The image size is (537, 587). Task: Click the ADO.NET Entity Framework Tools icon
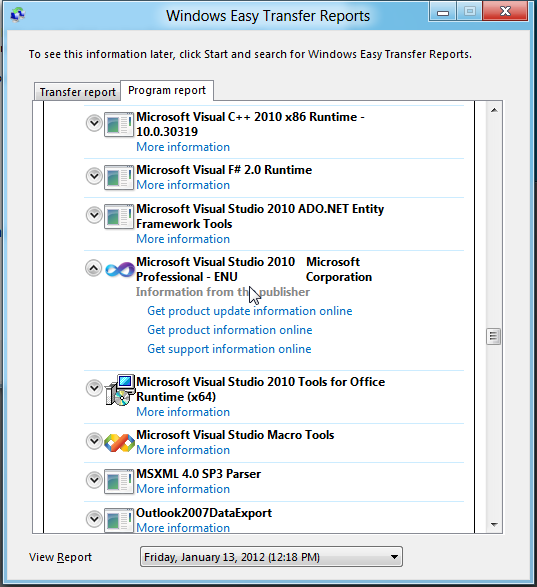(119, 216)
